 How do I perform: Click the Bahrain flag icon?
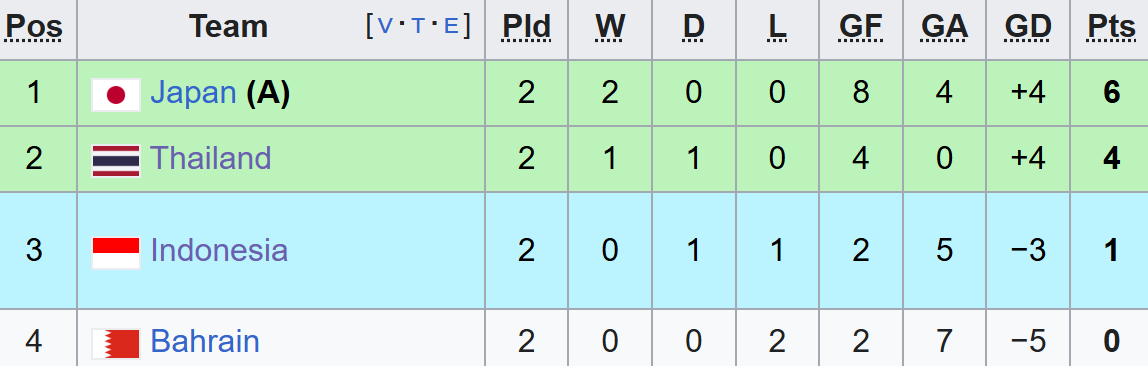(x=116, y=344)
